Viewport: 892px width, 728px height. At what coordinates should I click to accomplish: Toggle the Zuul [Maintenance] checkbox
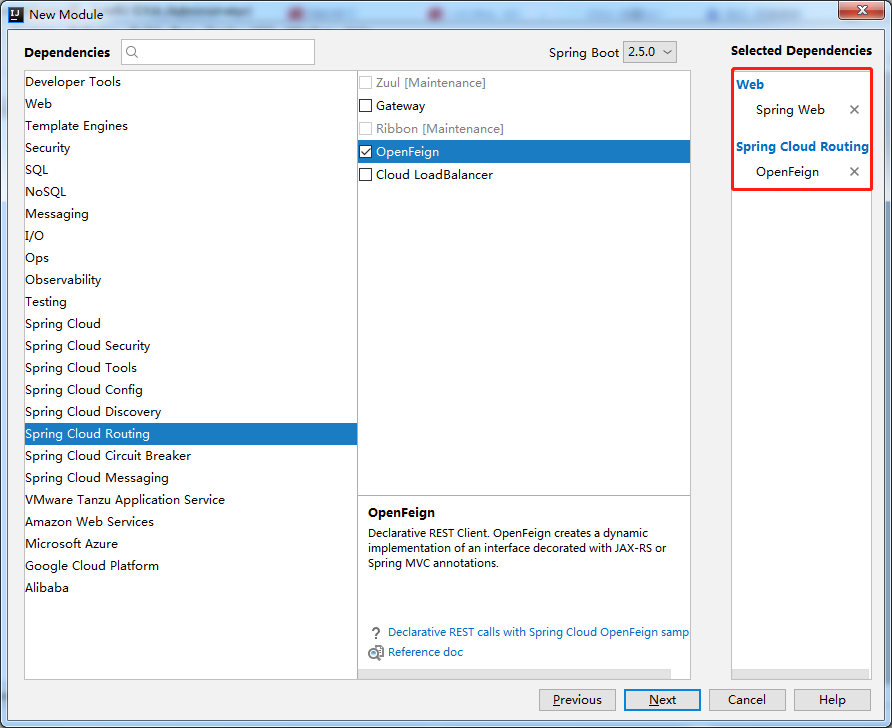(x=365, y=83)
